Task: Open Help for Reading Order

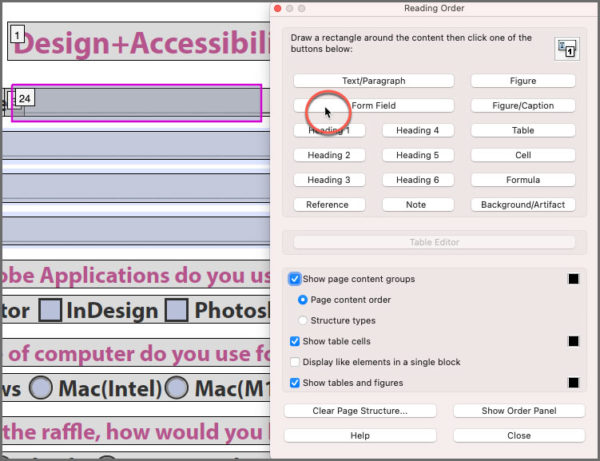Action: click(x=360, y=435)
